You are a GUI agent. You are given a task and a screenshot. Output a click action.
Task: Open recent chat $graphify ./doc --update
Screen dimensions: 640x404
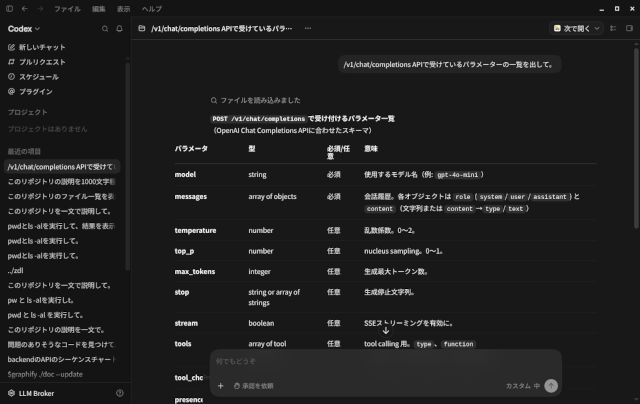click(x=62, y=374)
